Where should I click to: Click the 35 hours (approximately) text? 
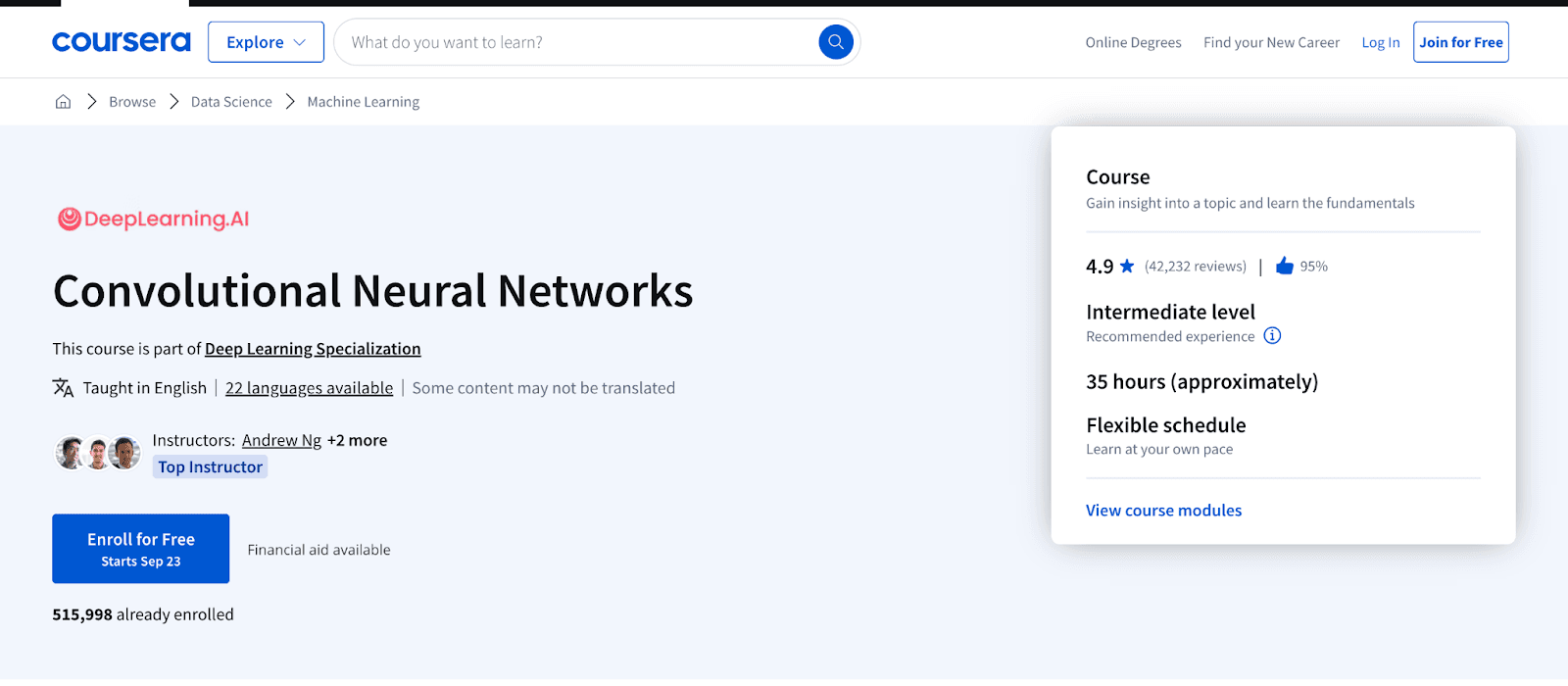click(1201, 382)
